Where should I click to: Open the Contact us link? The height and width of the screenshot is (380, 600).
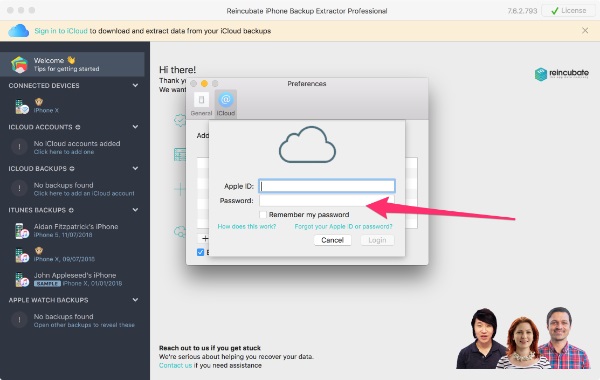coord(175,365)
